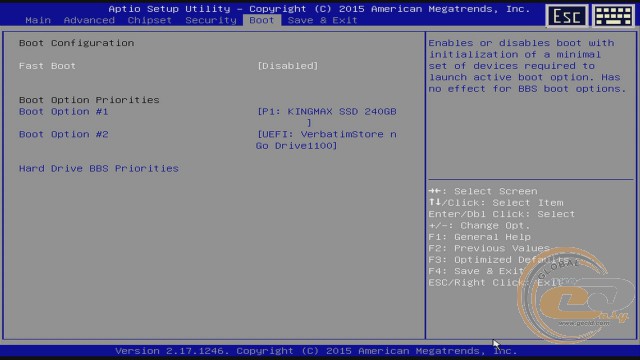
Task: Open the Save & Exit tab
Action: tap(322, 20)
